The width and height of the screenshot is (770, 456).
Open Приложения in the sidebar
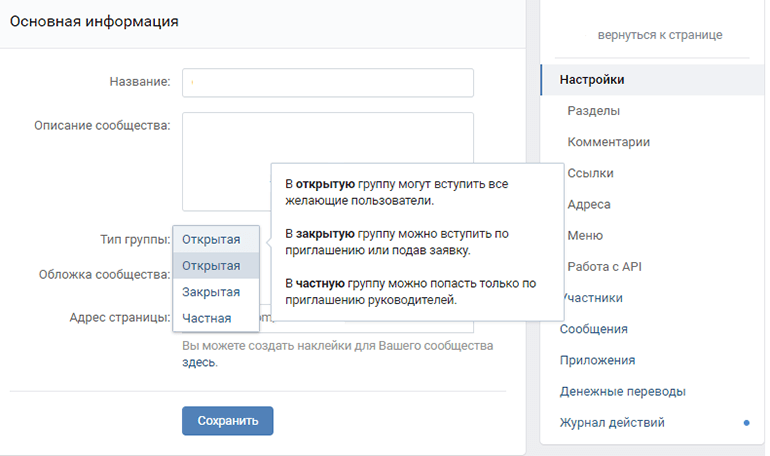[x=597, y=360]
